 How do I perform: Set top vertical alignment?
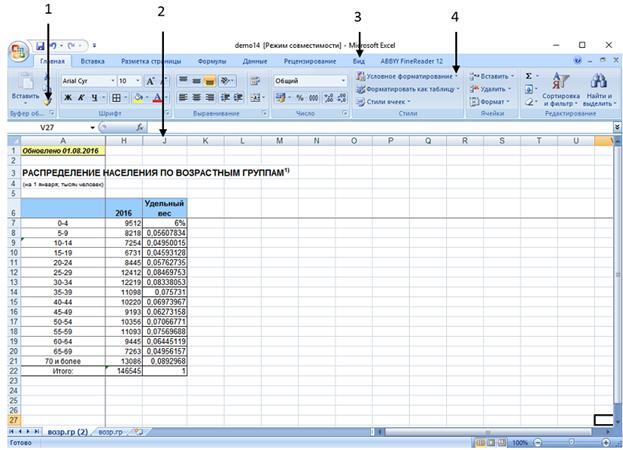[183, 81]
